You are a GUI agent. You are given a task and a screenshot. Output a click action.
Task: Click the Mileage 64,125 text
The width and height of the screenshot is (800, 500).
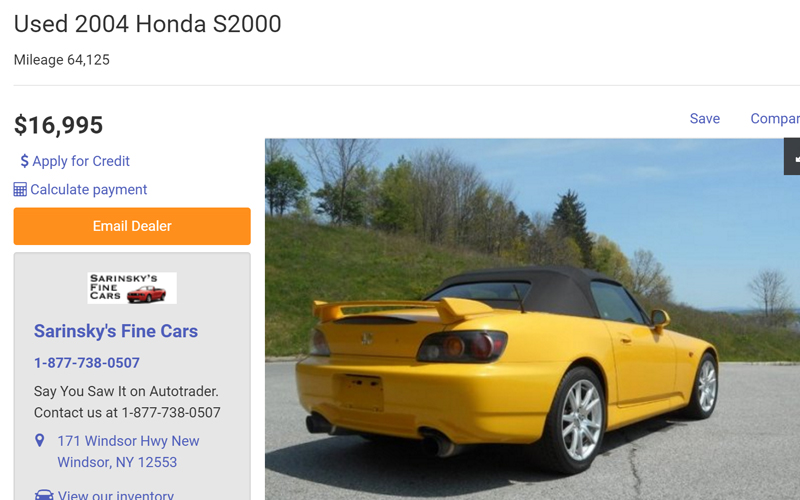pyautogui.click(x=62, y=60)
